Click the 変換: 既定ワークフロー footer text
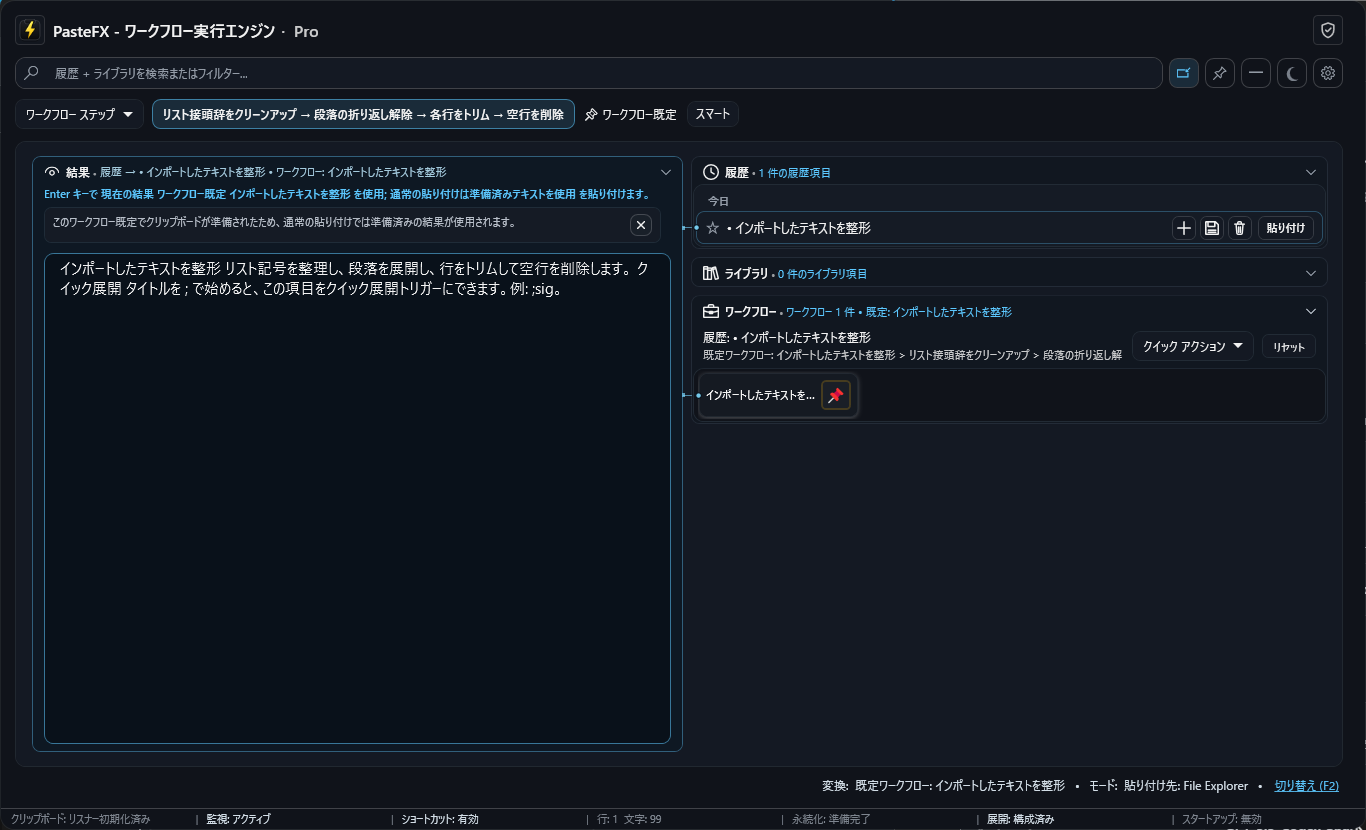 coord(943,786)
